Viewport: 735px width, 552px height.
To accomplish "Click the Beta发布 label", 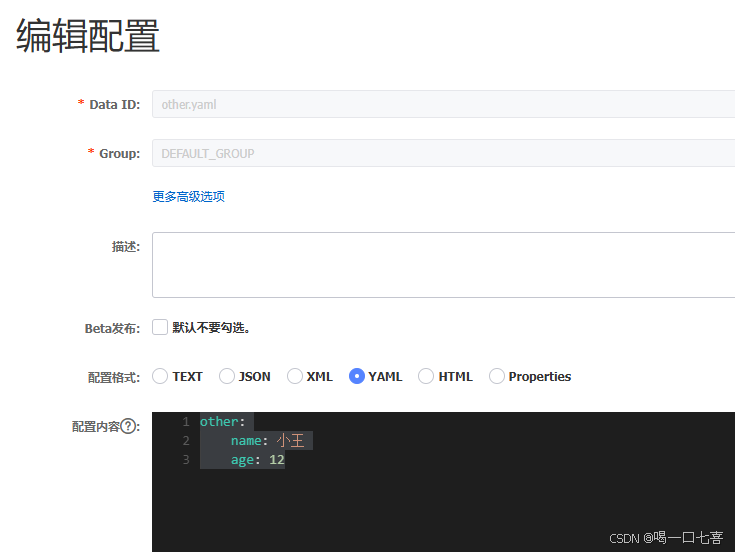I will 112,328.
